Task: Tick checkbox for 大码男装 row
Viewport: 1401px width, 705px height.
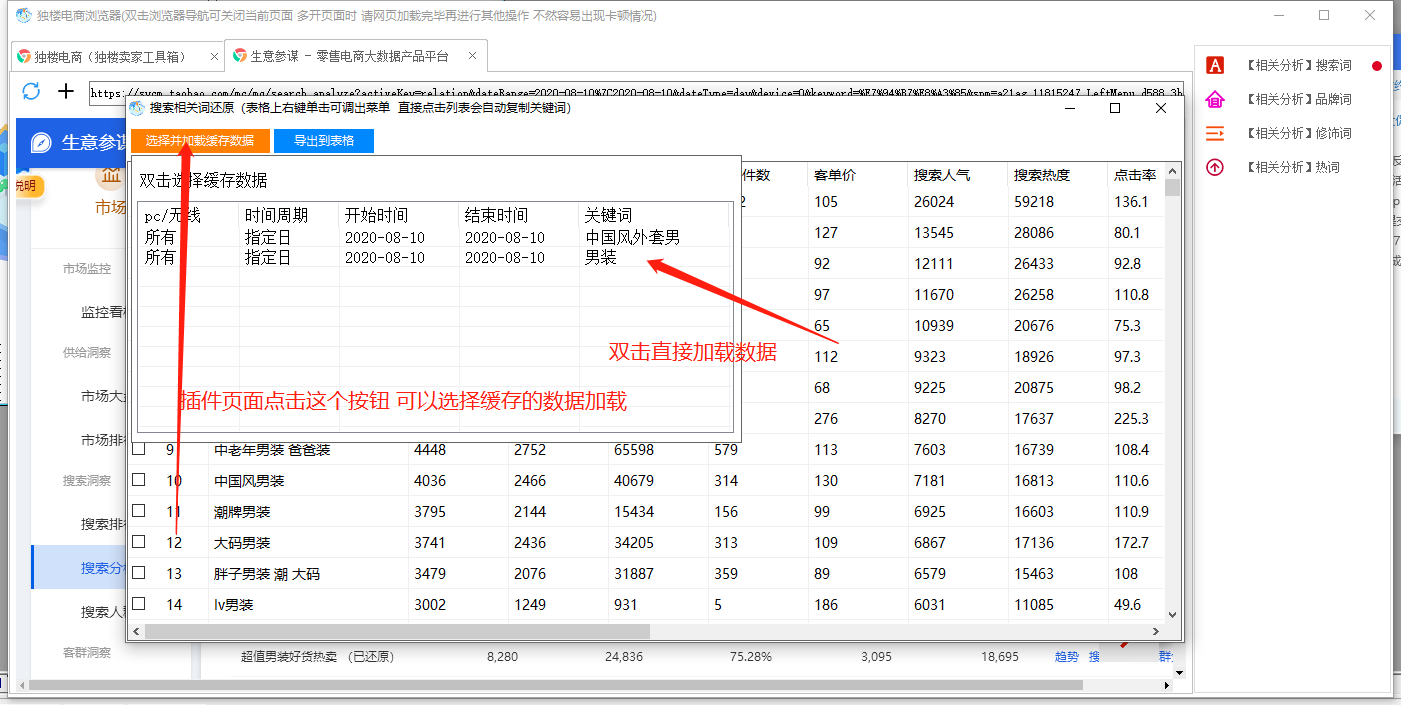Action: coord(139,542)
